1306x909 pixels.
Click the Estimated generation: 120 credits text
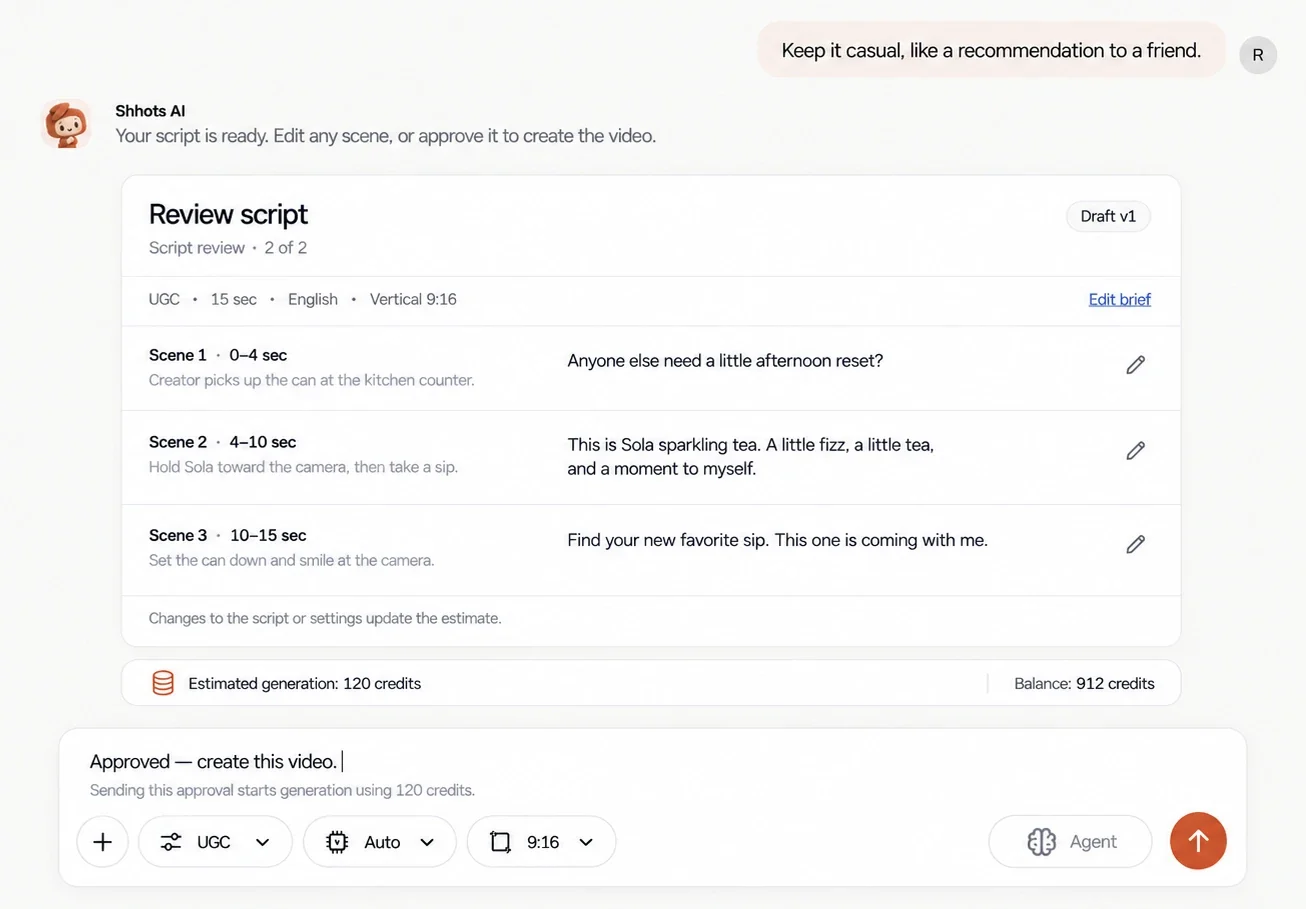[304, 684]
